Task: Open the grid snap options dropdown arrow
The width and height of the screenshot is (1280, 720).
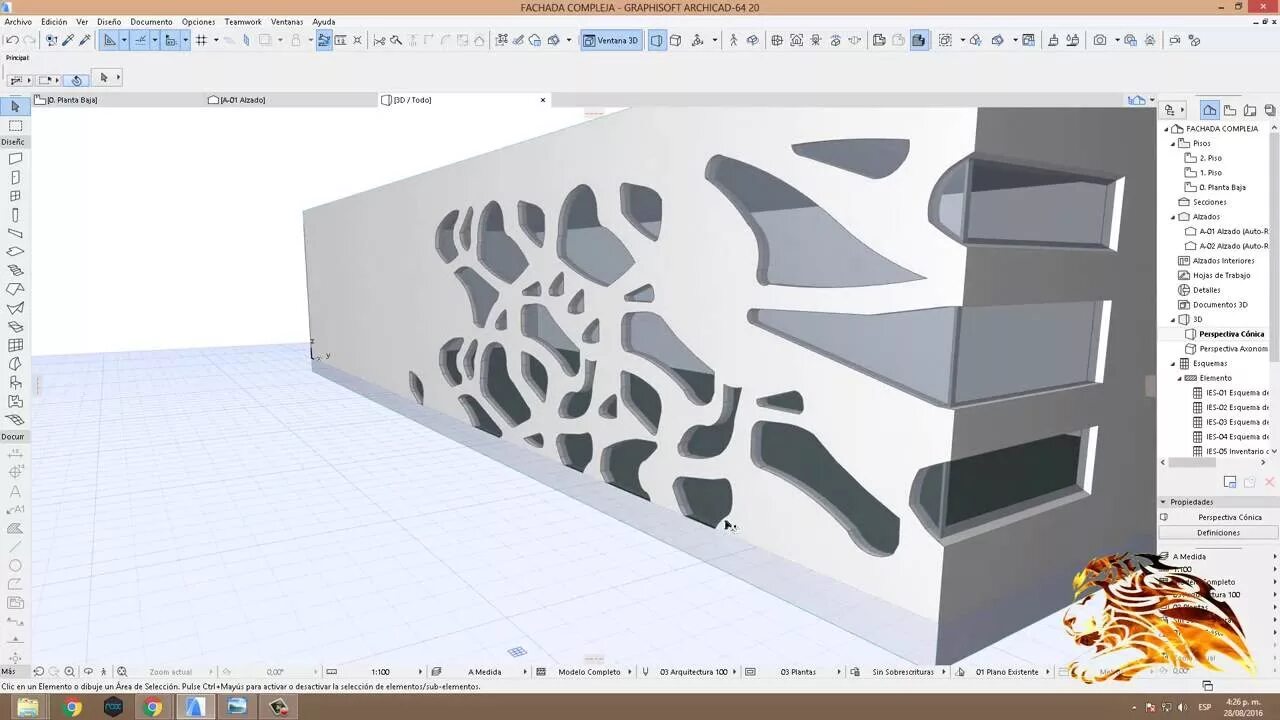Action: click(216, 40)
